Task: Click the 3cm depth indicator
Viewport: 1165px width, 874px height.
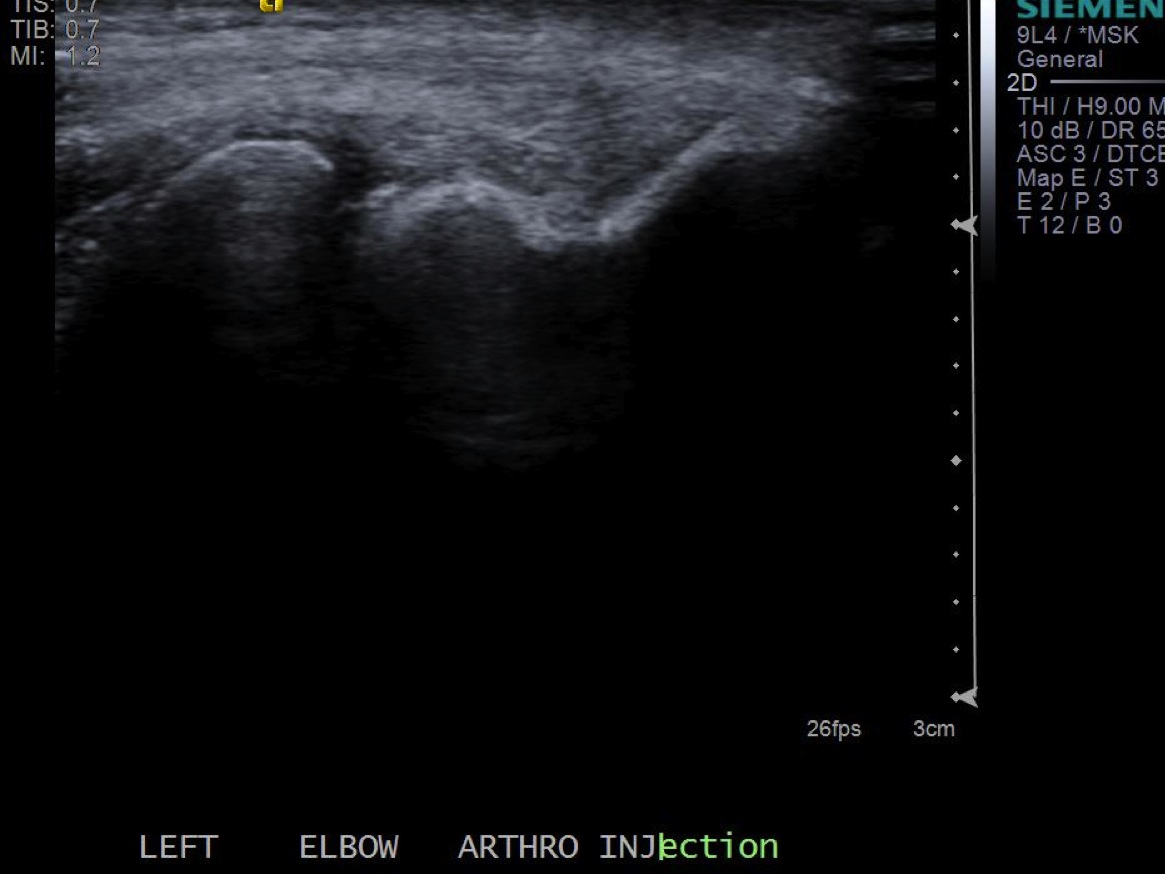Action: [x=933, y=729]
